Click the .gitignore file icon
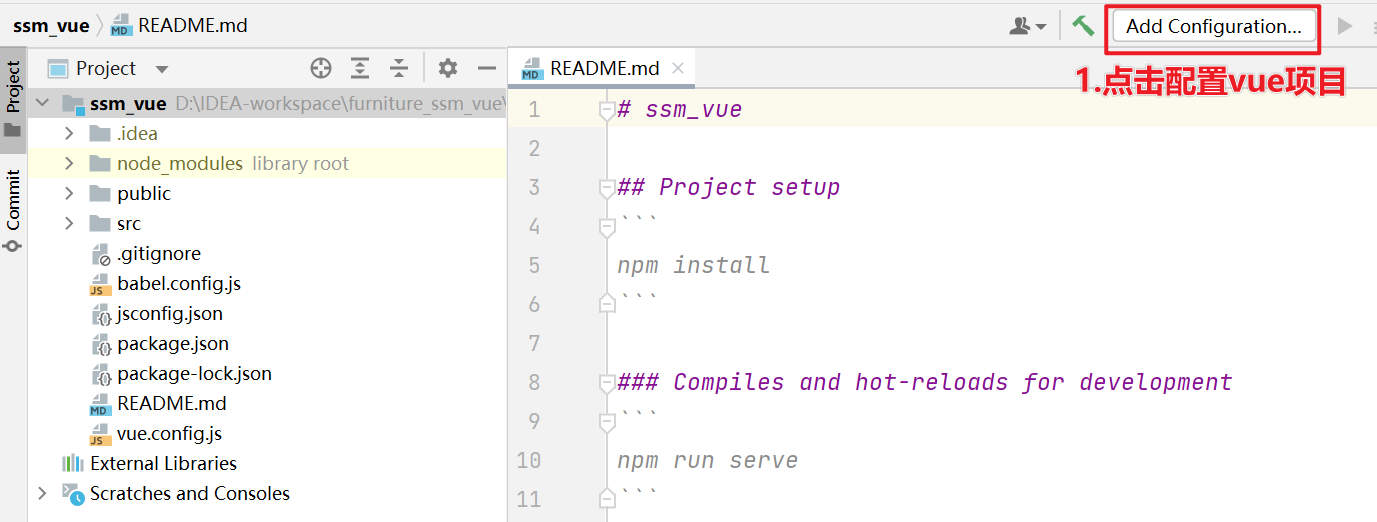Screen dimensions: 1377x522 (x=100, y=254)
